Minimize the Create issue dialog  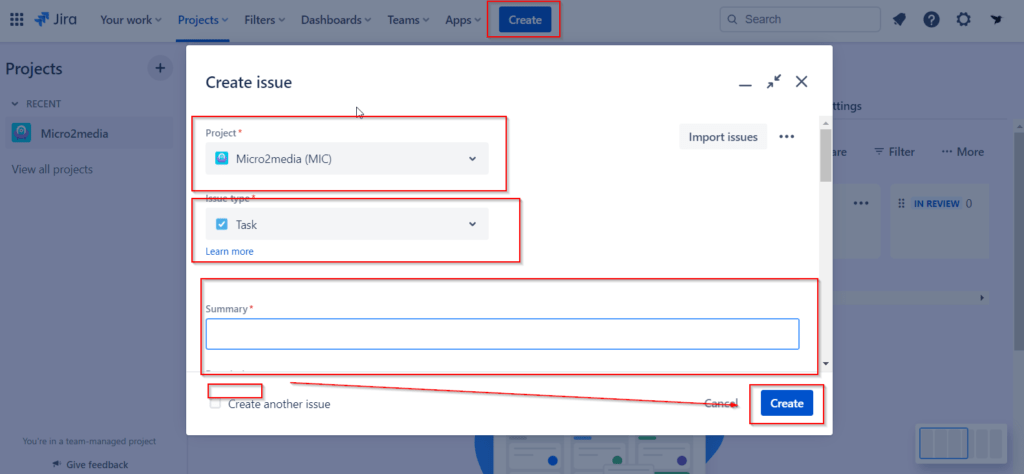(745, 84)
